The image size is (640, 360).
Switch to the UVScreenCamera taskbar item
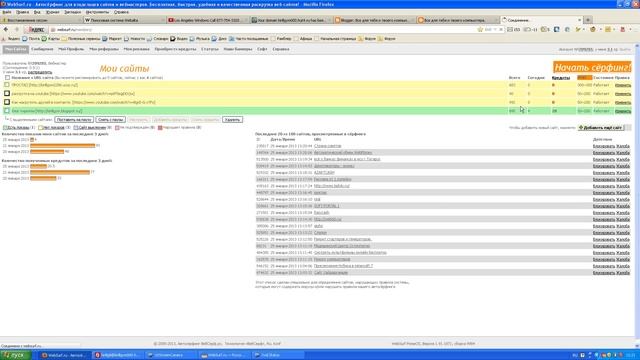pos(171,355)
